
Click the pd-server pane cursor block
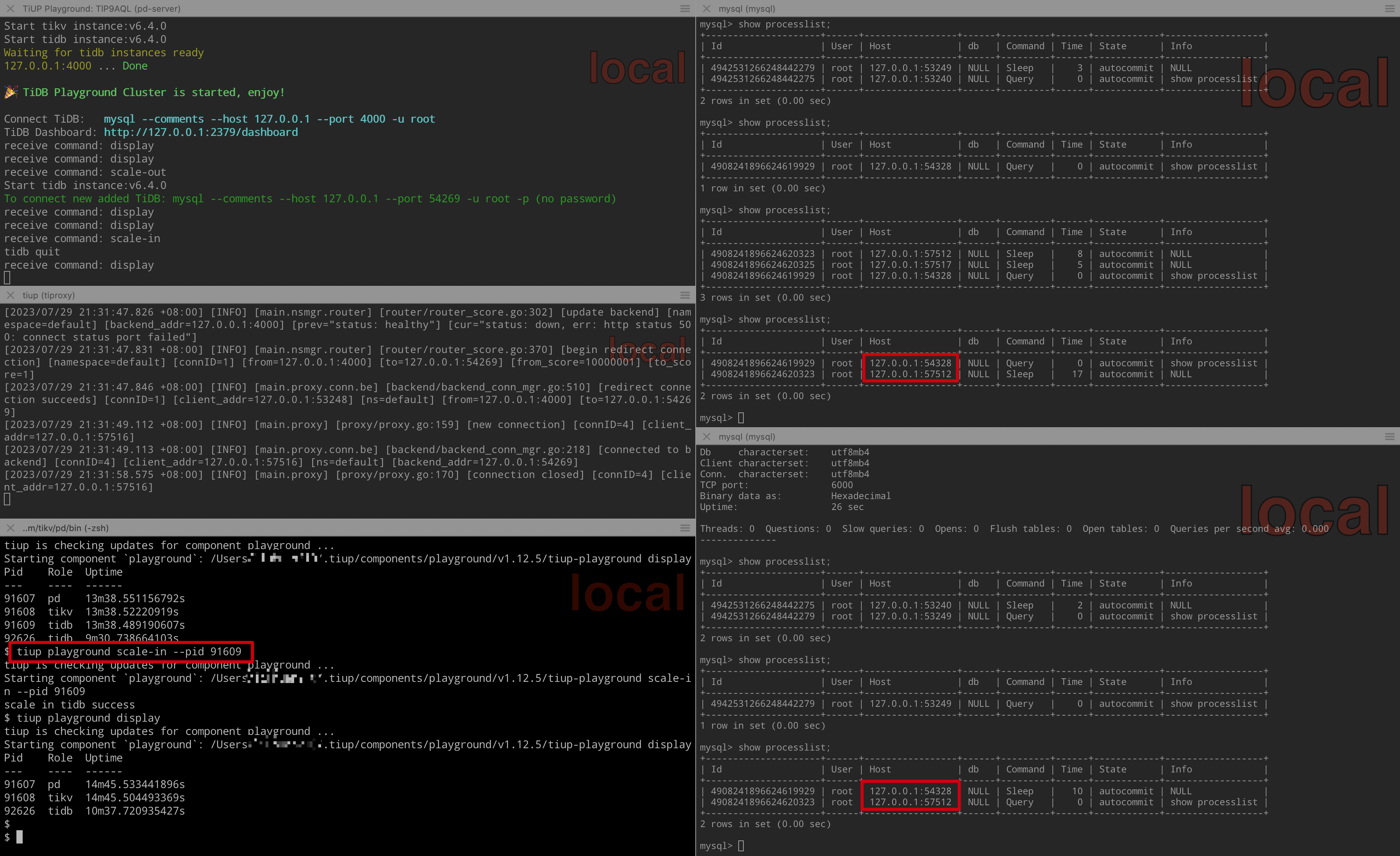pos(7,278)
